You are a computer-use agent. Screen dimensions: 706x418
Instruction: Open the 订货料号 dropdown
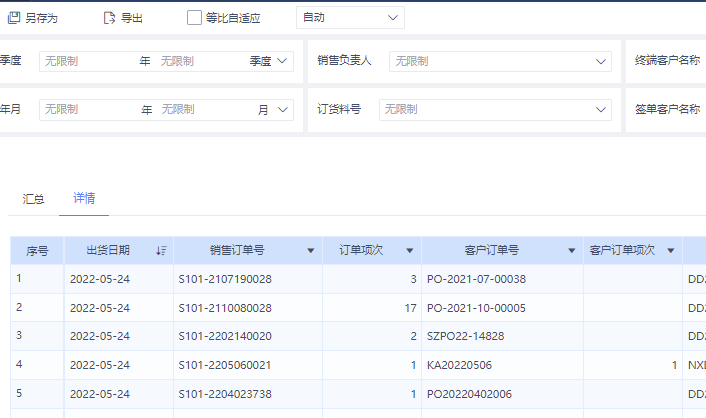(x=495, y=109)
